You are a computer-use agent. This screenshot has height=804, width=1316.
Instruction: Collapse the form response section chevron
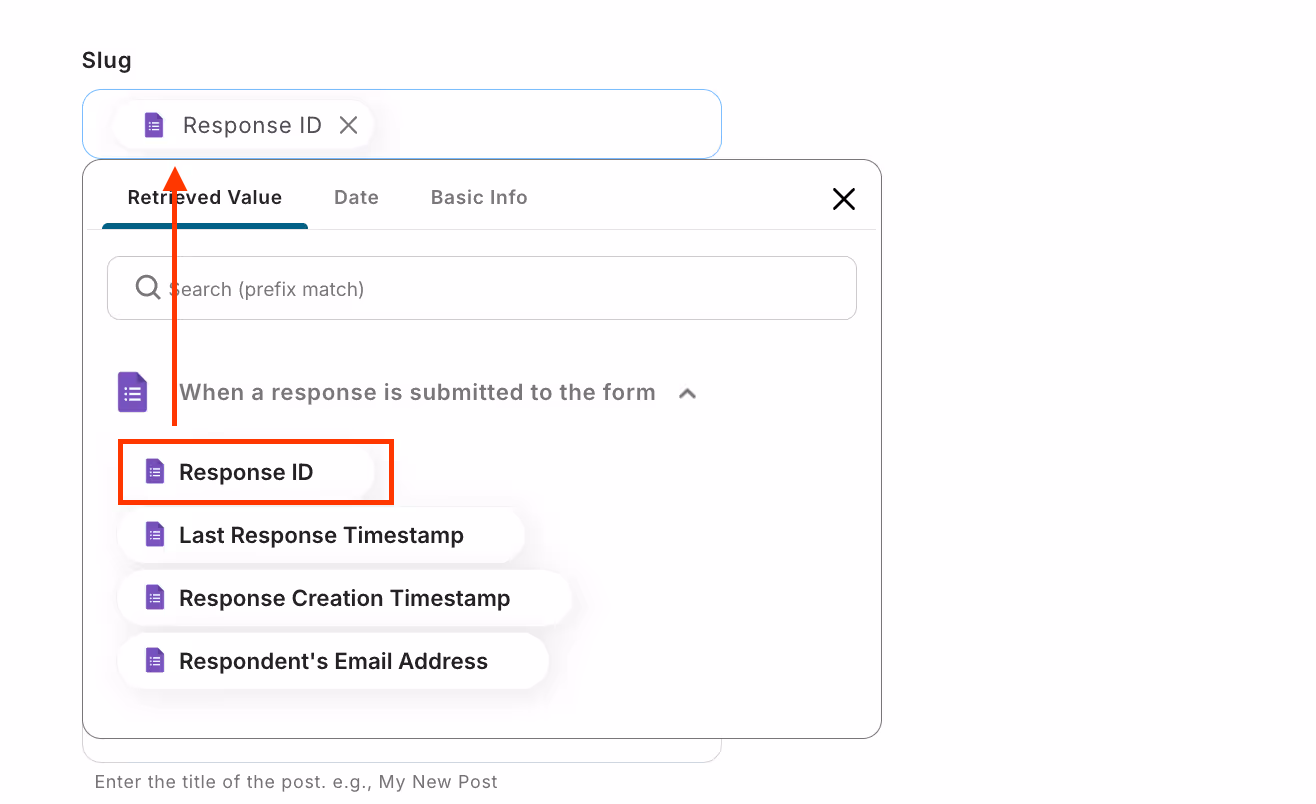[x=687, y=393]
